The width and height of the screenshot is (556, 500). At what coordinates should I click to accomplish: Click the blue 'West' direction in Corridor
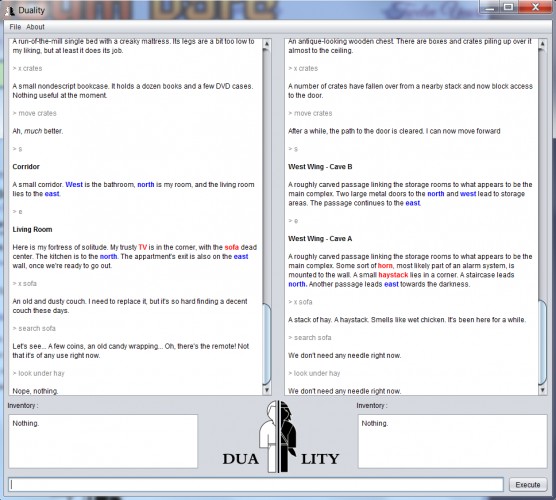point(74,184)
